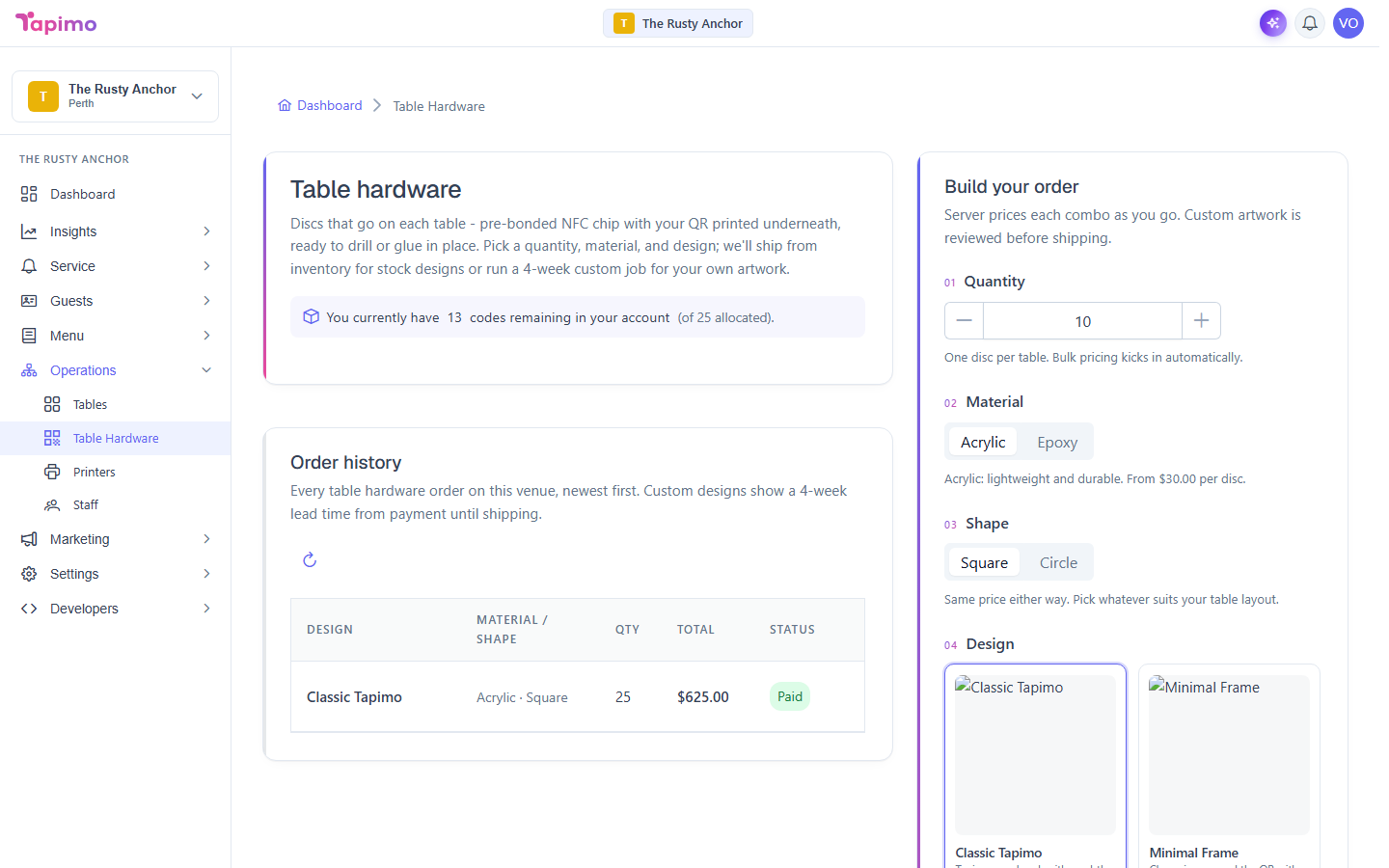Click the yellow T venue badge in header
Screen dimensions: 1389x868
point(624,23)
